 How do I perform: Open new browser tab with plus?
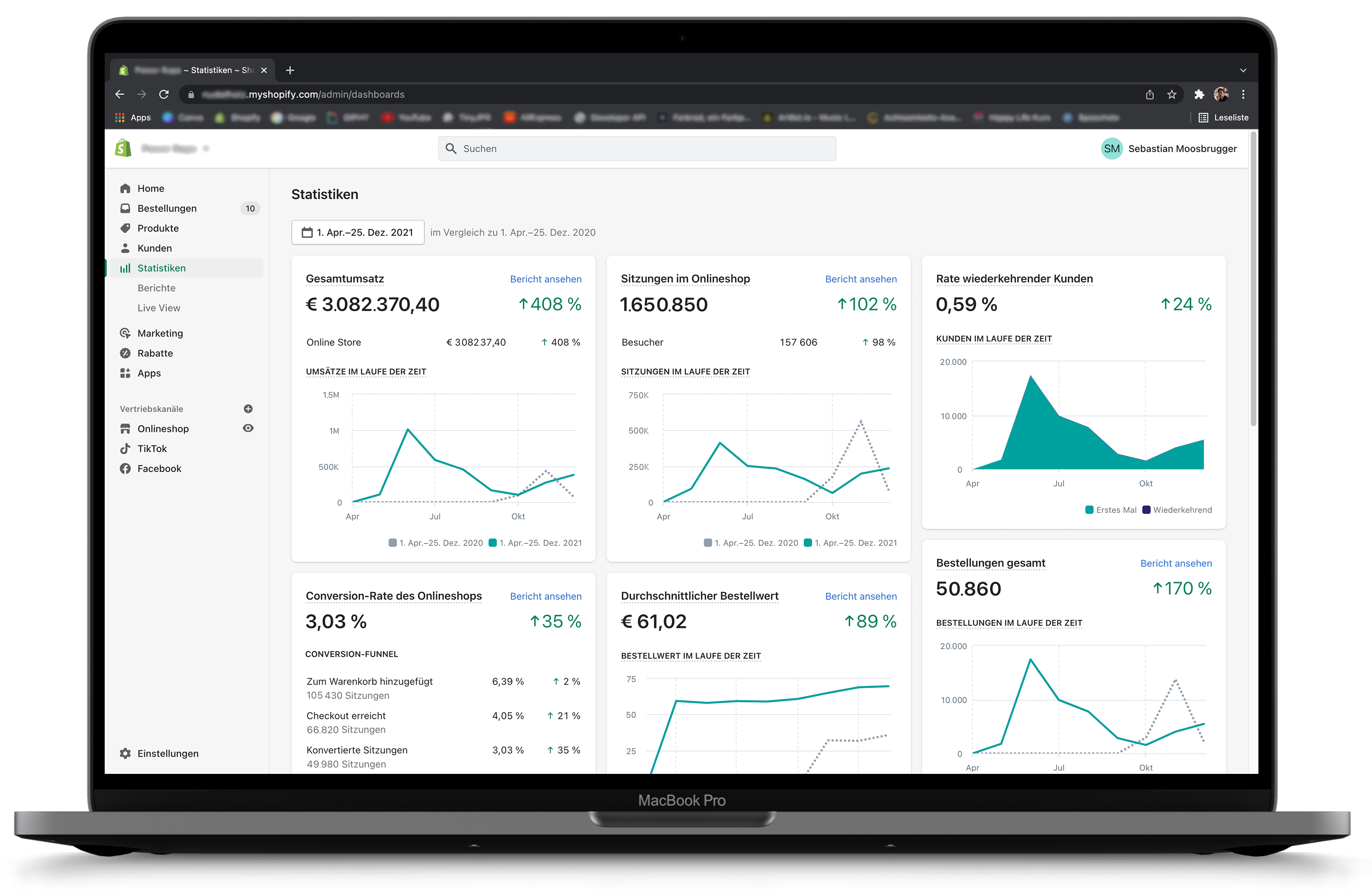coord(290,70)
